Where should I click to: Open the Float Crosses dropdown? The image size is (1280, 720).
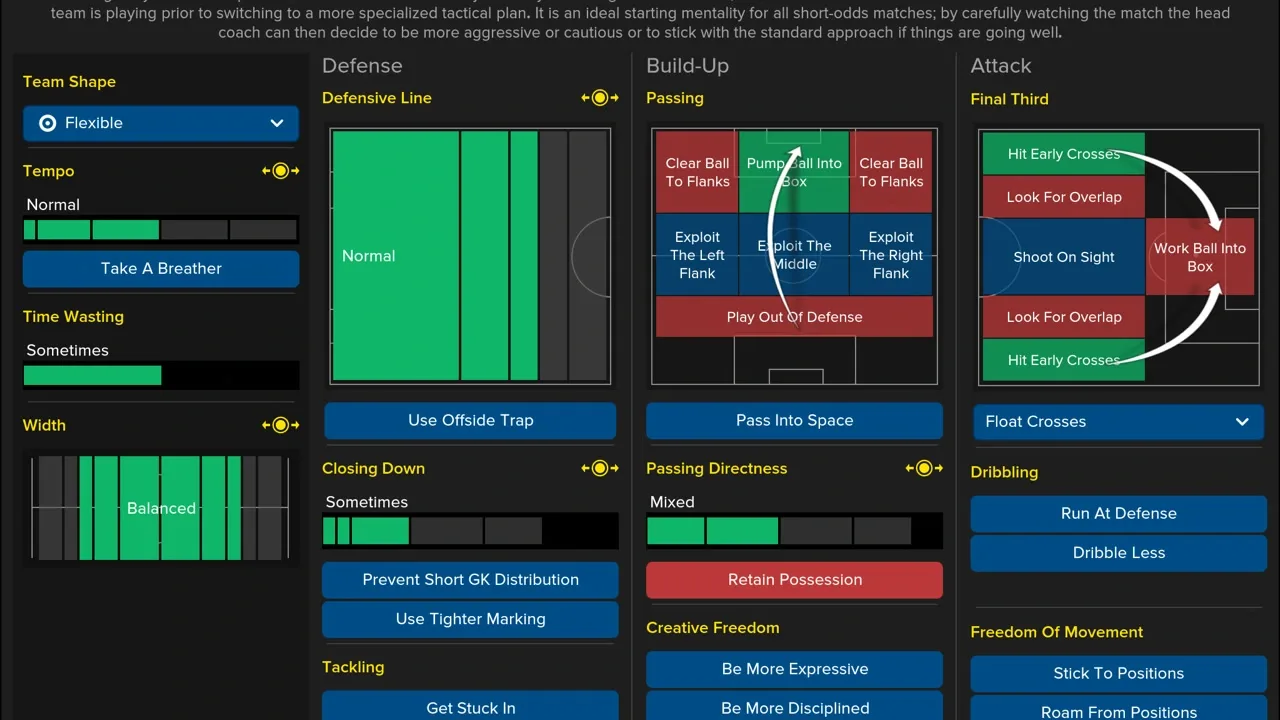(1118, 422)
